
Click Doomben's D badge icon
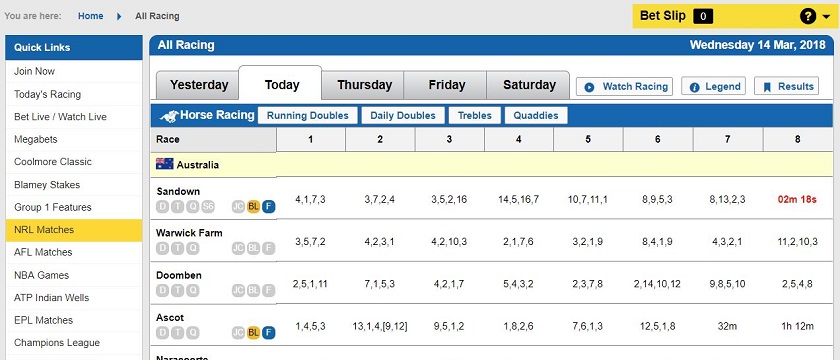coord(162,290)
